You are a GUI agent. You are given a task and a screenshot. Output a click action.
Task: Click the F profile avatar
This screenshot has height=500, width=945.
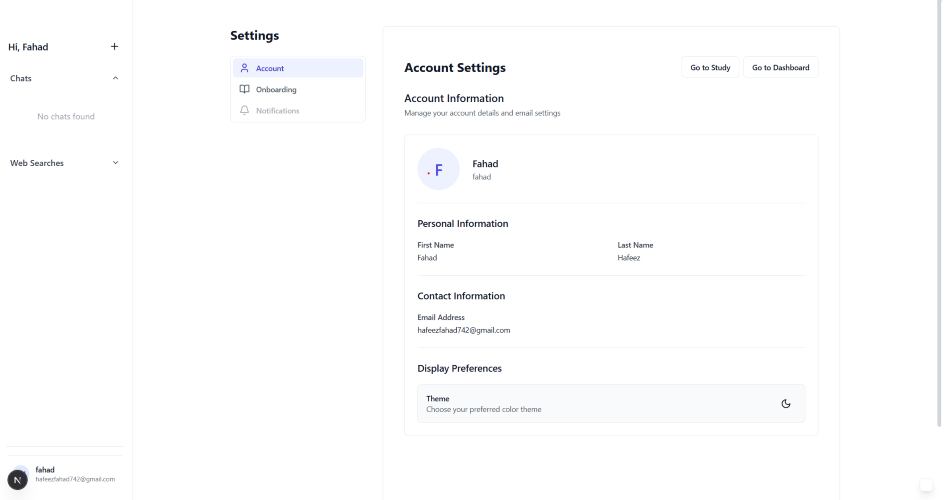point(438,169)
